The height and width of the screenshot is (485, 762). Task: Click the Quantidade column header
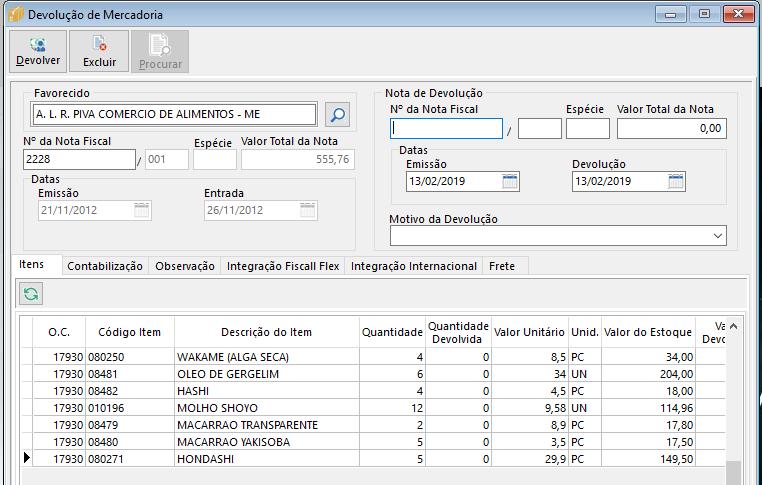pyautogui.click(x=392, y=332)
